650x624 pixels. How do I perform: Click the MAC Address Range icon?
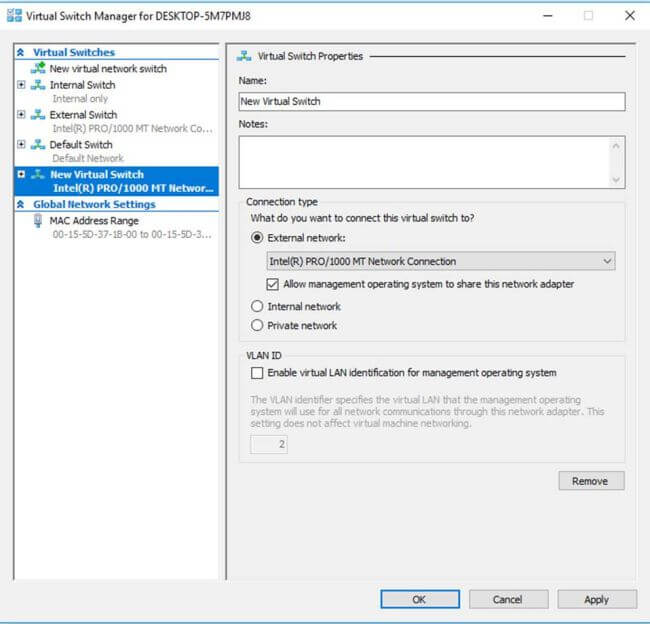[38, 221]
